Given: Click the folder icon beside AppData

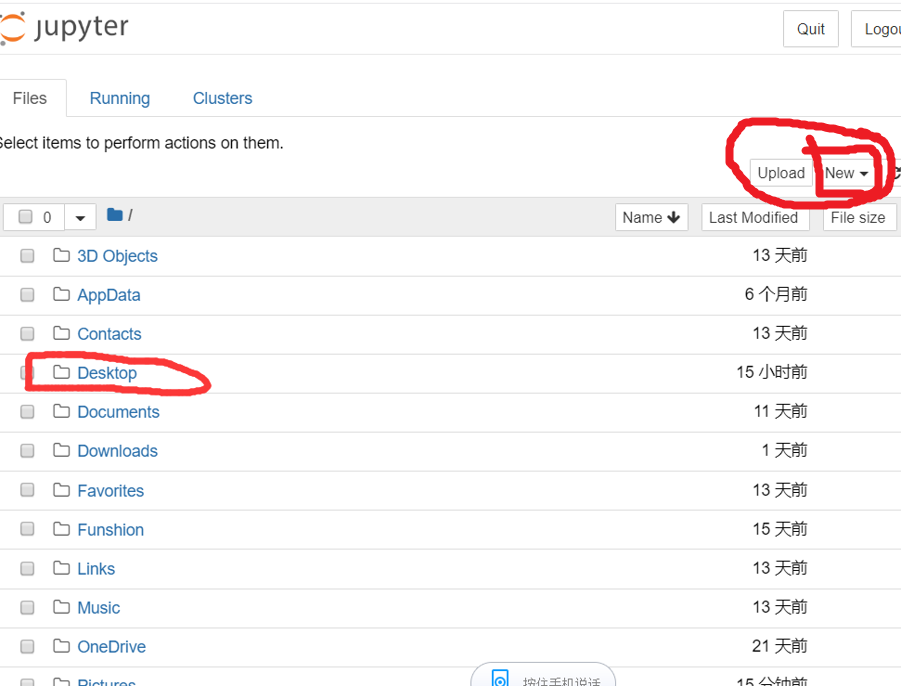Looking at the screenshot, I should point(61,294).
